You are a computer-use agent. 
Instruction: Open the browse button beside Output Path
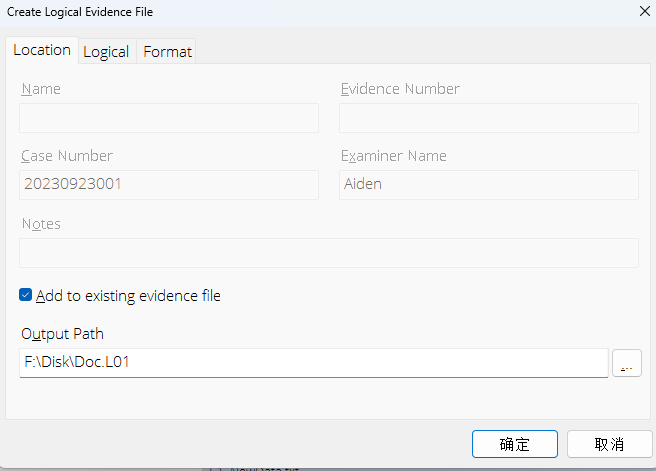pyautogui.click(x=625, y=363)
